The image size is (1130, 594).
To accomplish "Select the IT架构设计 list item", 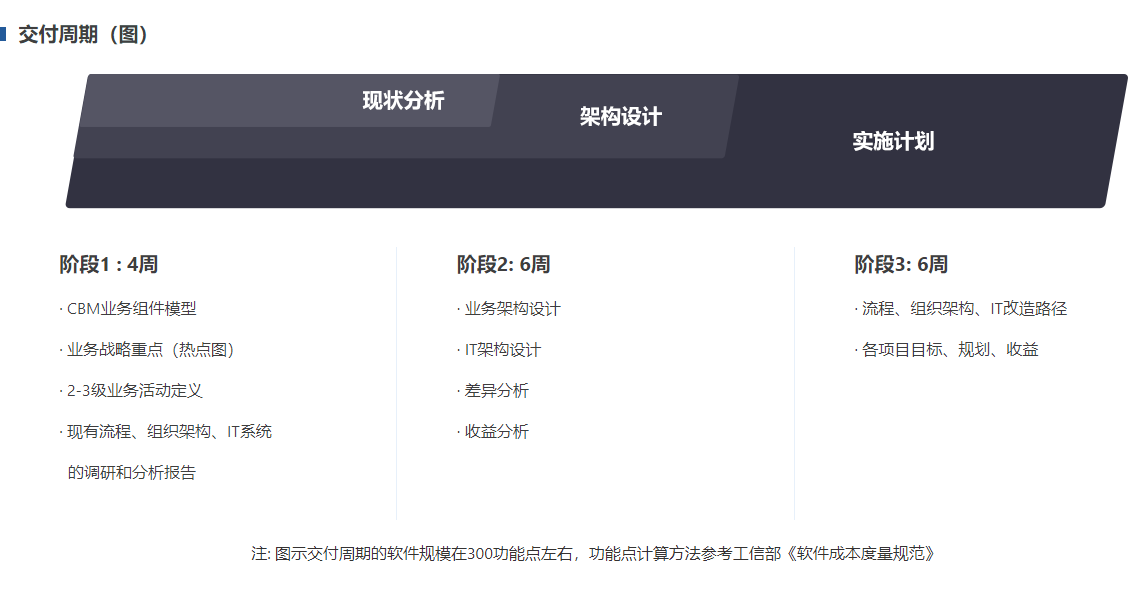I will tap(500, 350).
